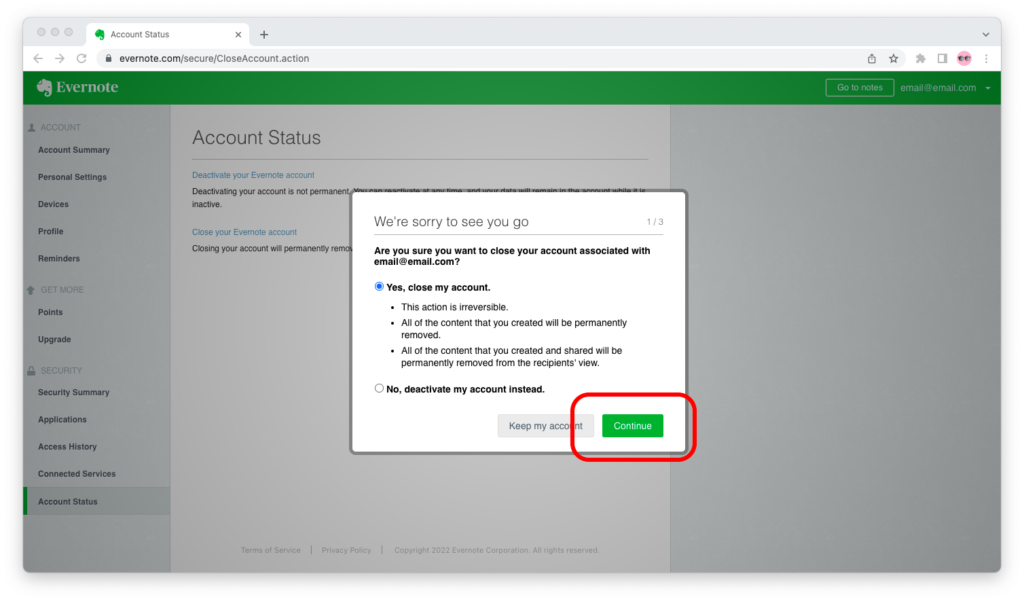This screenshot has width=1024, height=601.
Task: Click the copyright 2022 Evernote Corporation text
Action: click(x=496, y=550)
